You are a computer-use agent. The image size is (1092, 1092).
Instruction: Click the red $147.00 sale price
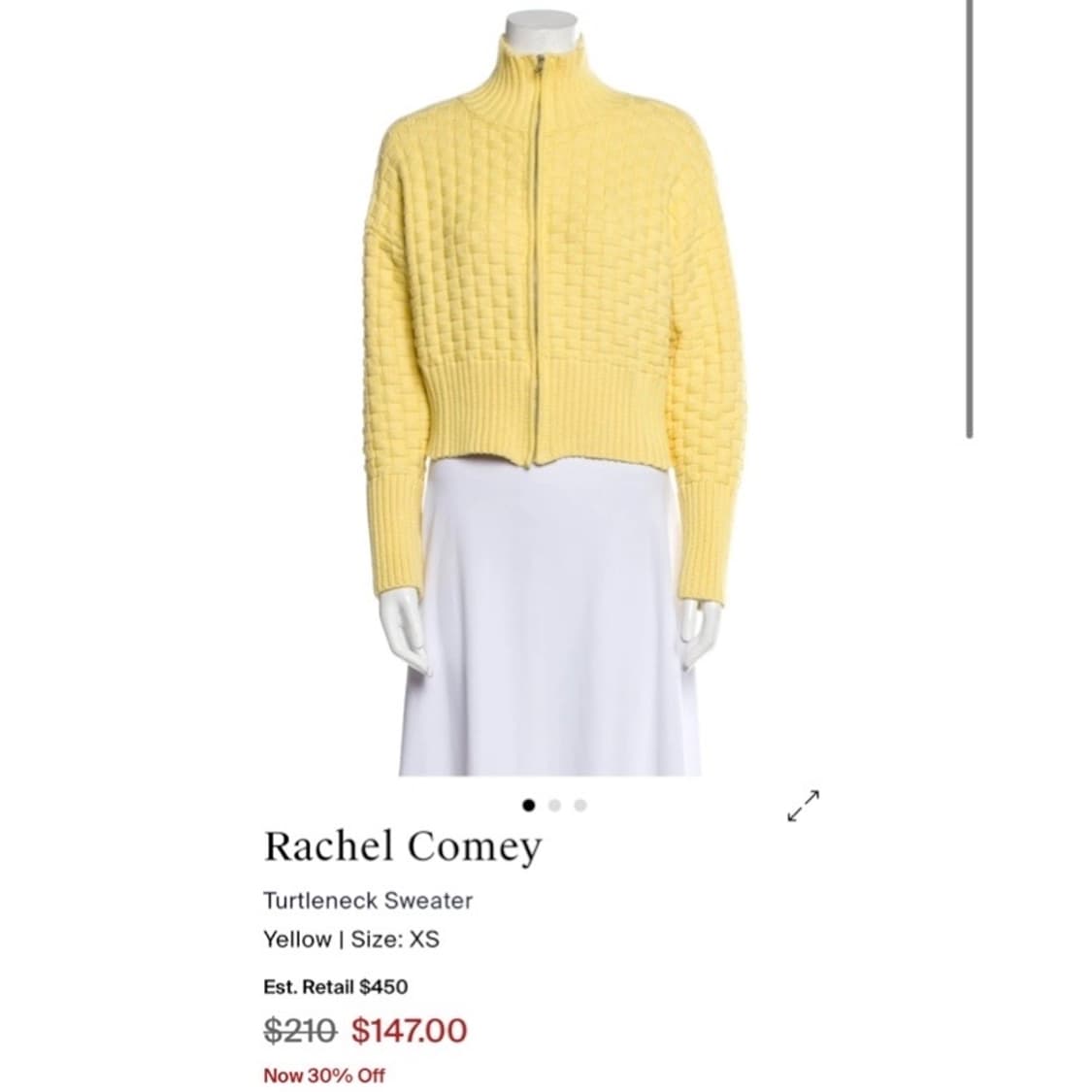click(409, 1031)
